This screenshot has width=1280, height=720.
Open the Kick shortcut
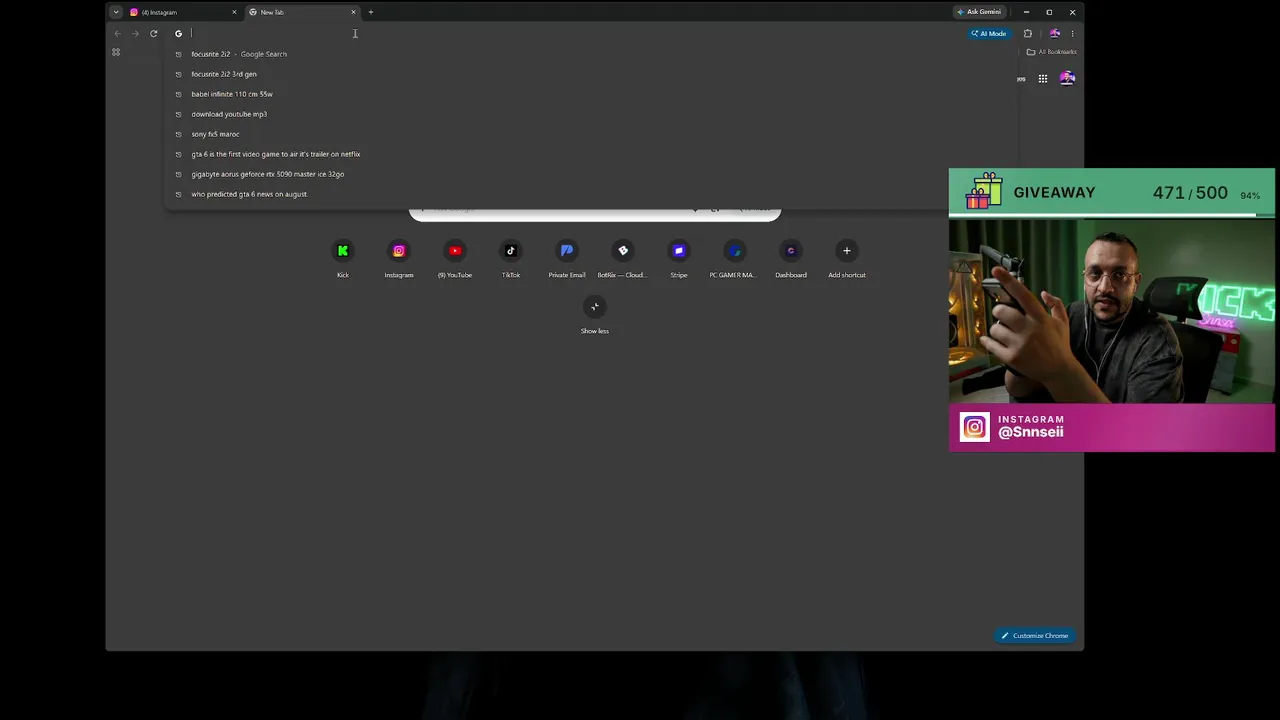(343, 258)
